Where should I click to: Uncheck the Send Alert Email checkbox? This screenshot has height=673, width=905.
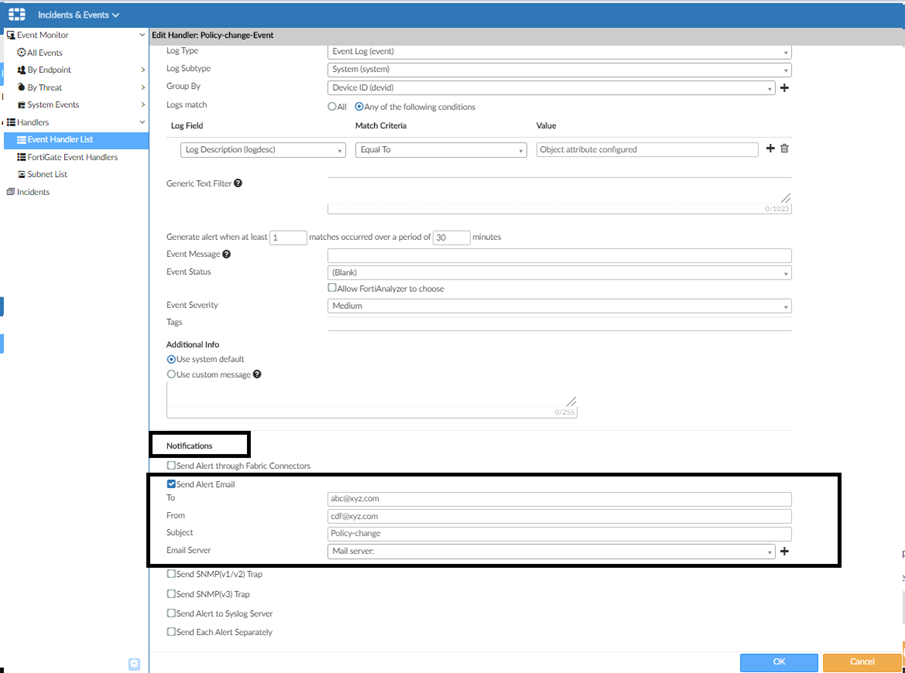[x=171, y=484]
